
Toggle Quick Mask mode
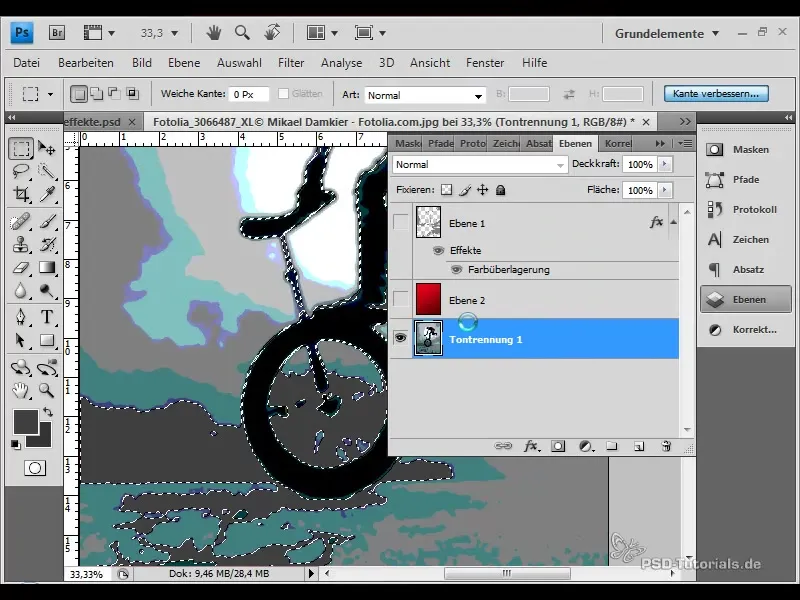click(x=35, y=468)
